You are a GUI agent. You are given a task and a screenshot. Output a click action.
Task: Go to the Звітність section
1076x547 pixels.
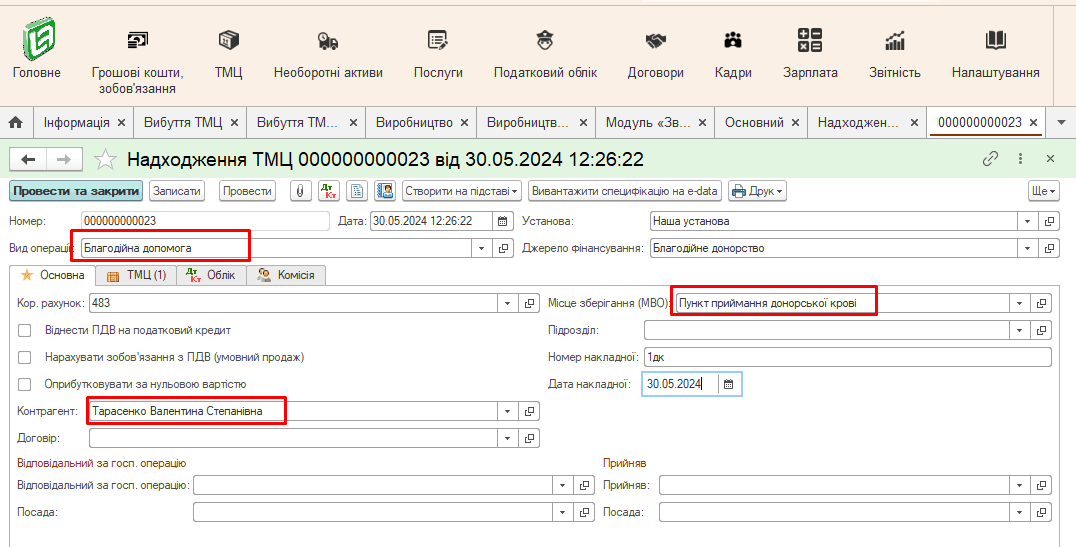tap(894, 50)
